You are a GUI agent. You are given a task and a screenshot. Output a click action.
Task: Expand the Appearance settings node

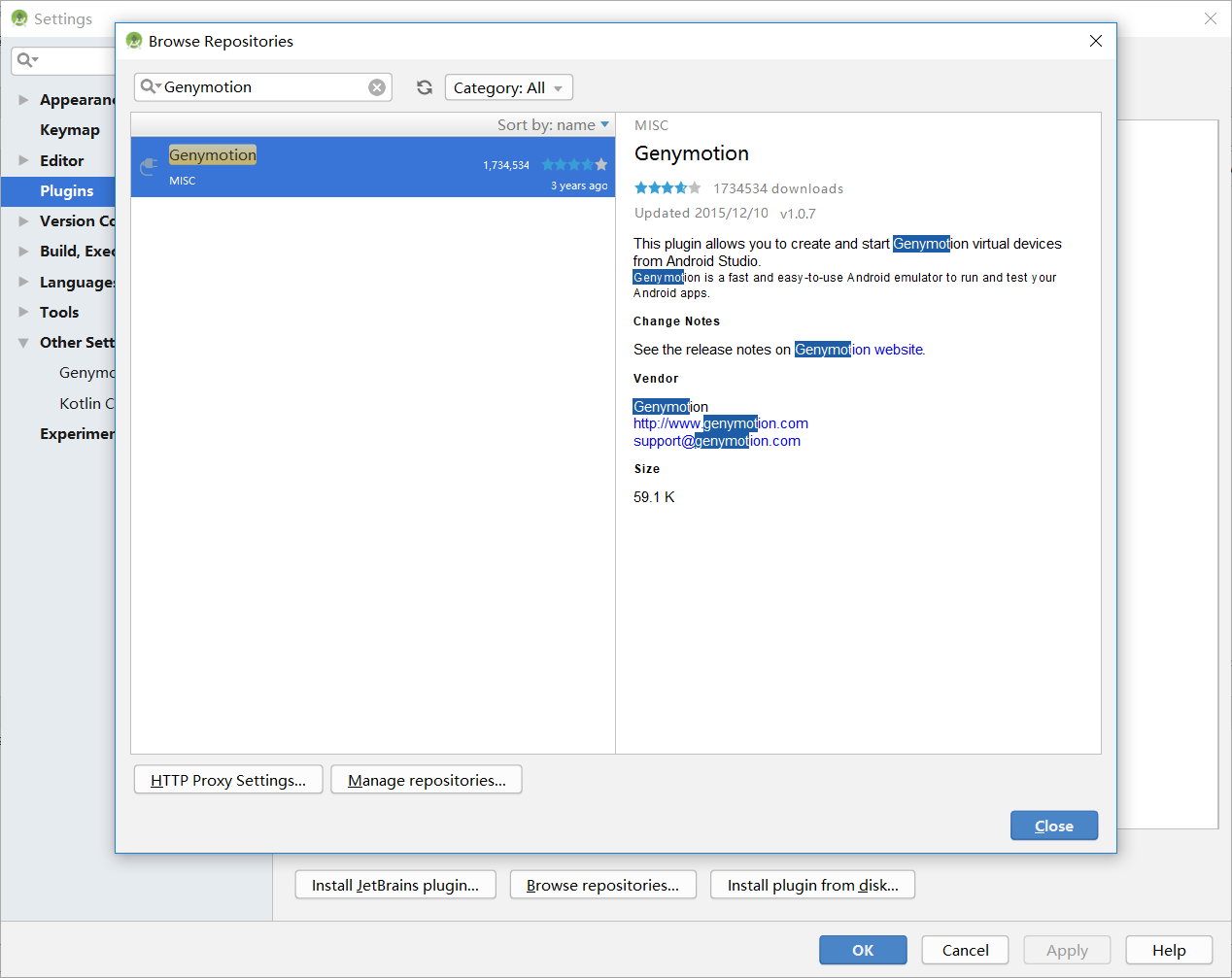[23, 100]
